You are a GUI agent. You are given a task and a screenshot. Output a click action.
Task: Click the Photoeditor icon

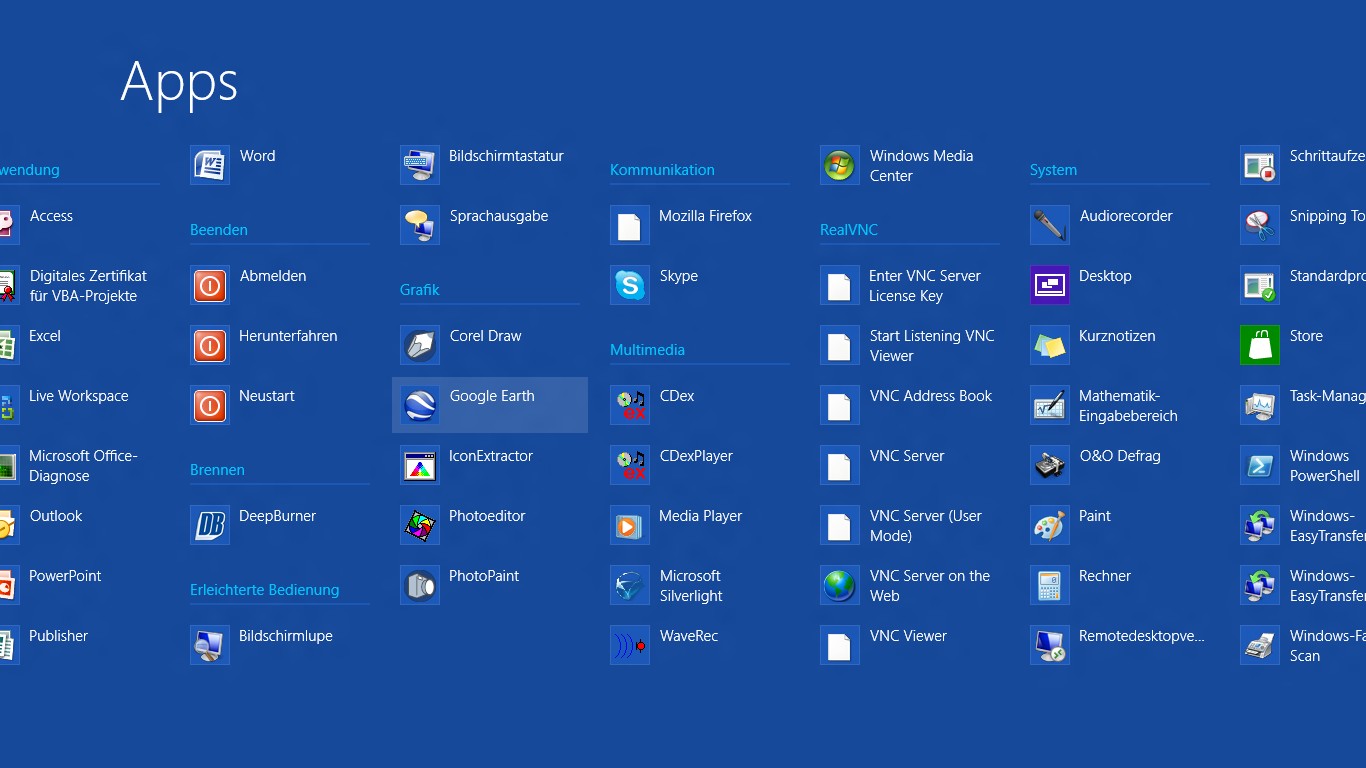420,525
